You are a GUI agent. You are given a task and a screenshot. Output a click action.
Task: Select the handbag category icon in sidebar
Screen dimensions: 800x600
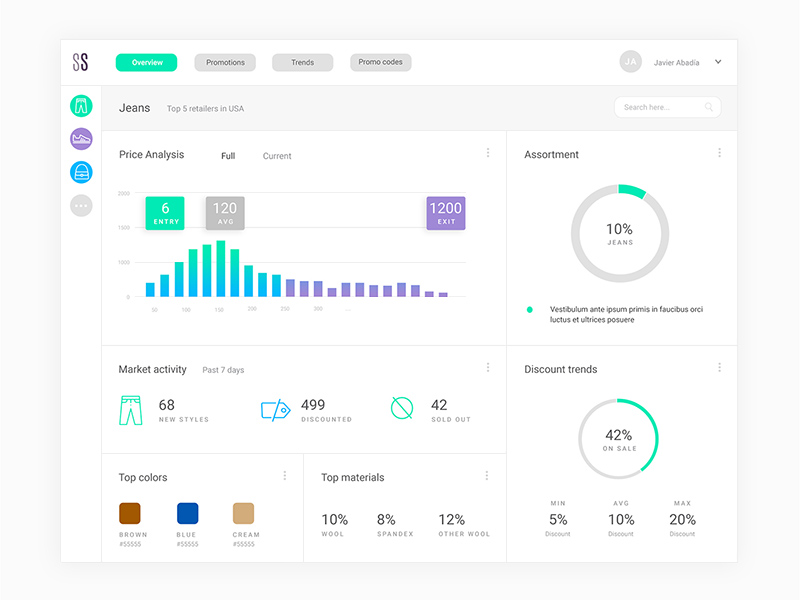coord(80,171)
